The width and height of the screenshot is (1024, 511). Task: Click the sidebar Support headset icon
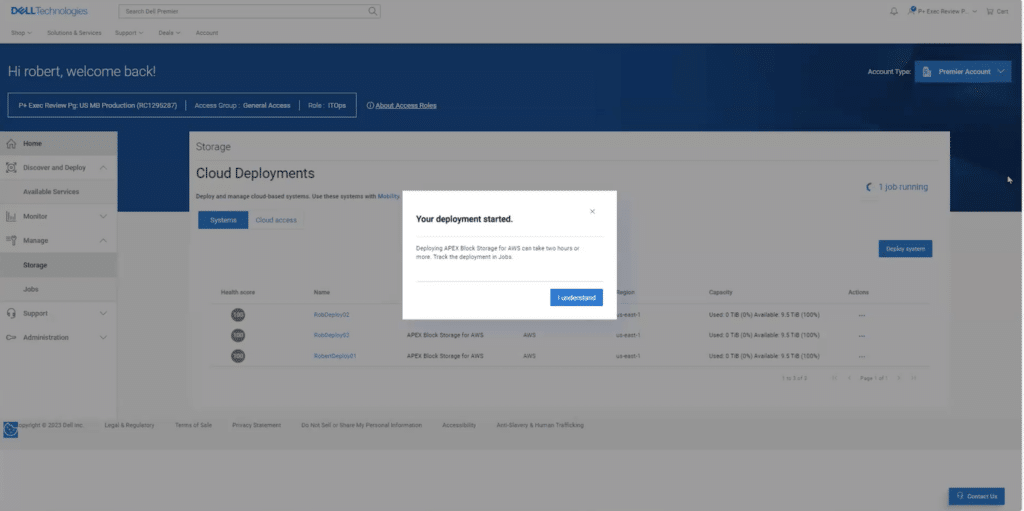point(11,314)
